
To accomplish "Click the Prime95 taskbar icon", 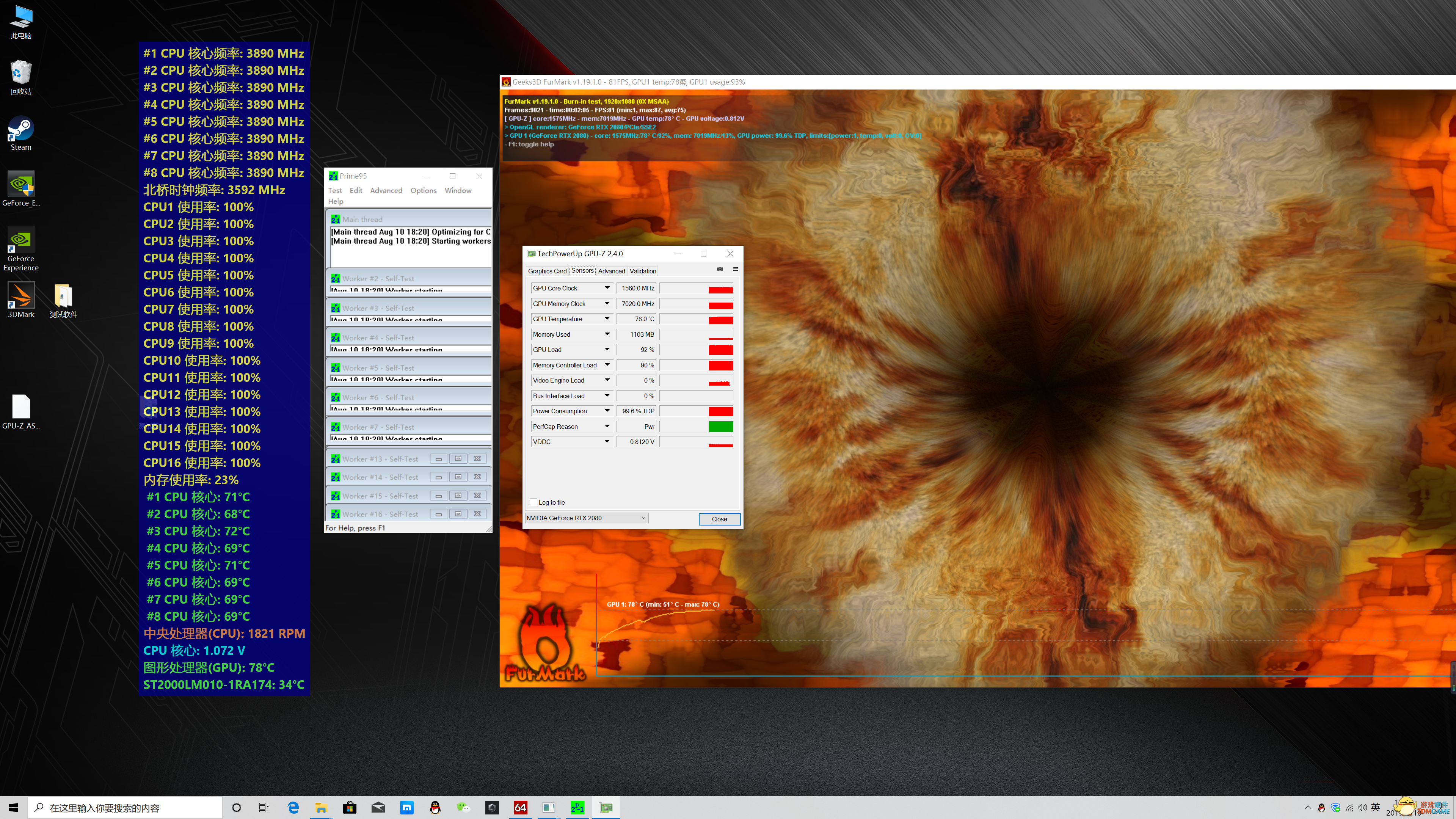I will [x=577, y=808].
